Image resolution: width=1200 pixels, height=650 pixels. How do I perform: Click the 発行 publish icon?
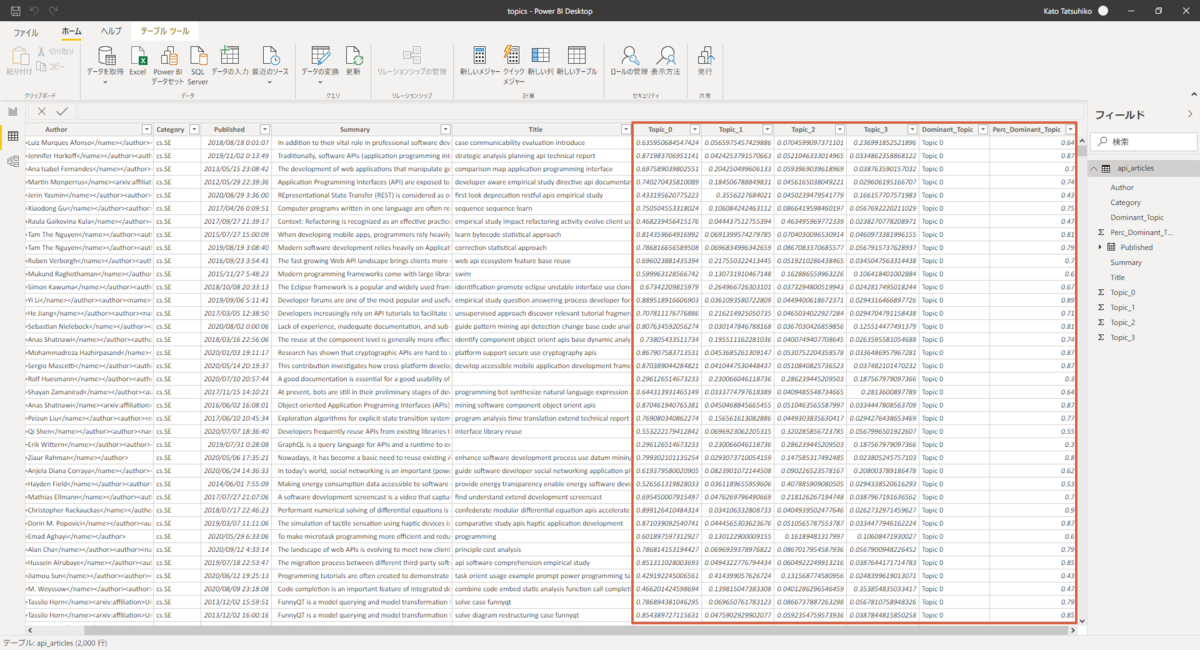pos(705,55)
